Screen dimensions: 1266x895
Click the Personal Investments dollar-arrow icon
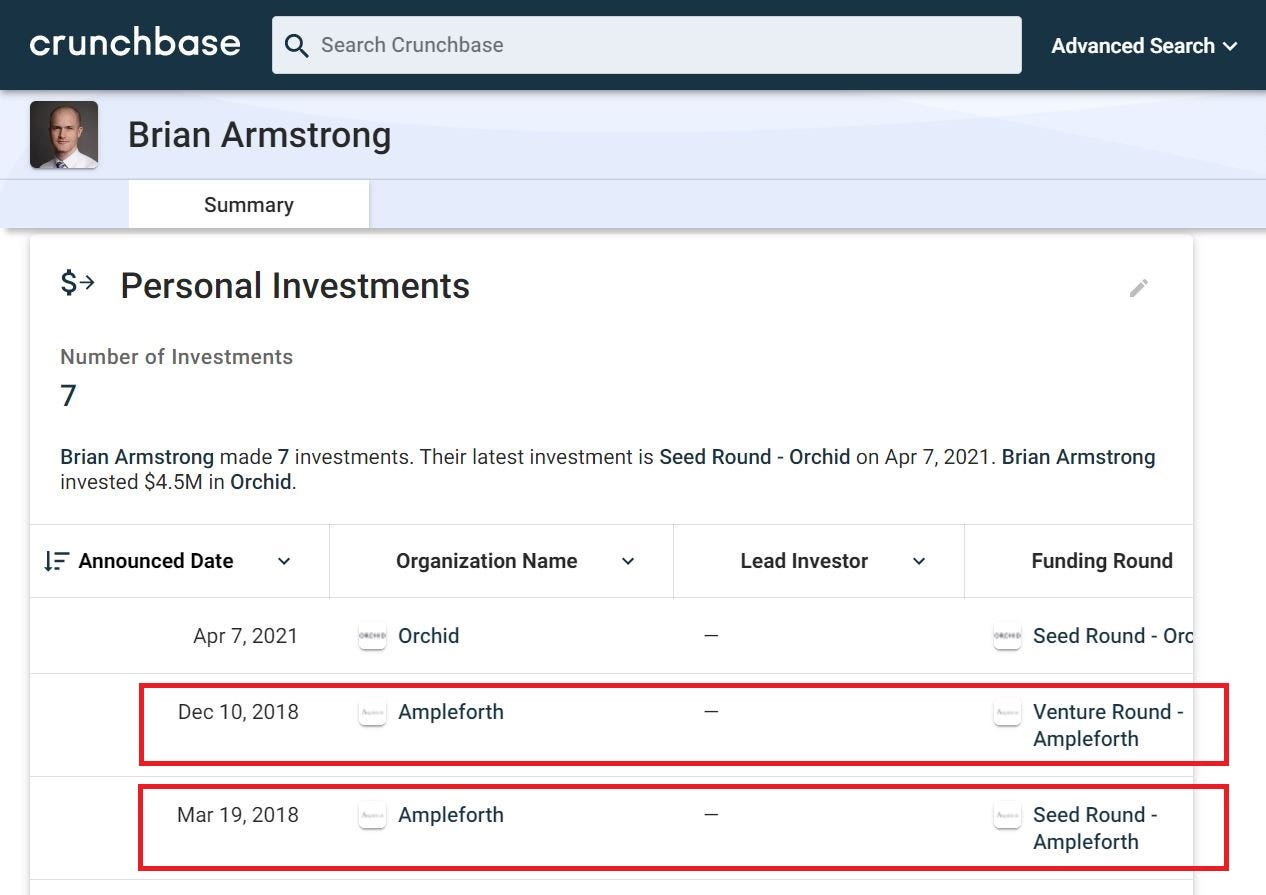click(77, 284)
